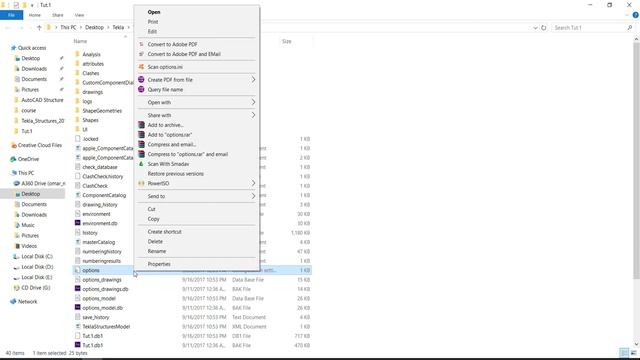The height and width of the screenshot is (360, 640).
Task: Choose Cut from context menu
Action: click(151, 209)
